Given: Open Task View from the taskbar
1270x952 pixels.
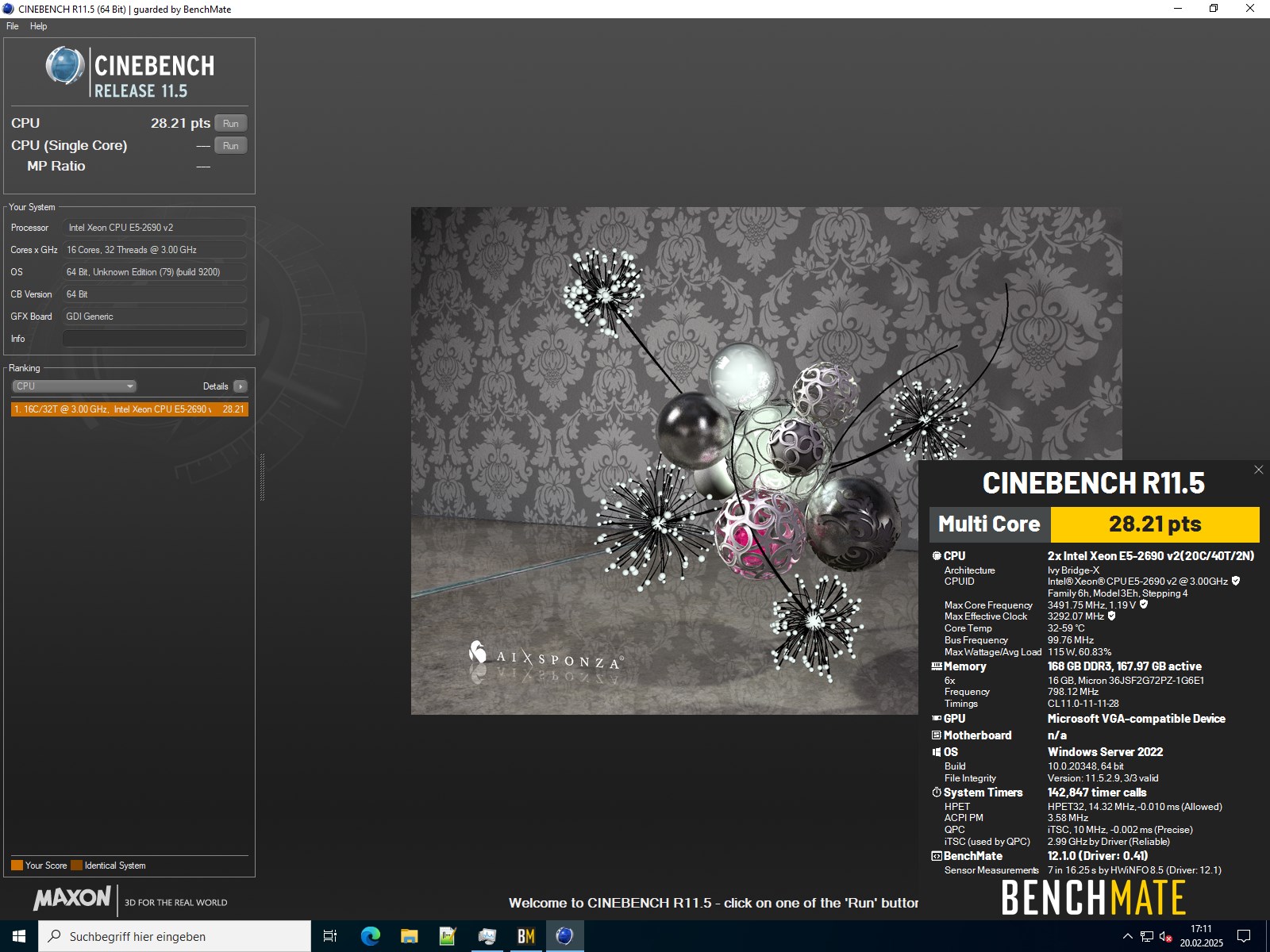Looking at the screenshot, I should [x=330, y=936].
